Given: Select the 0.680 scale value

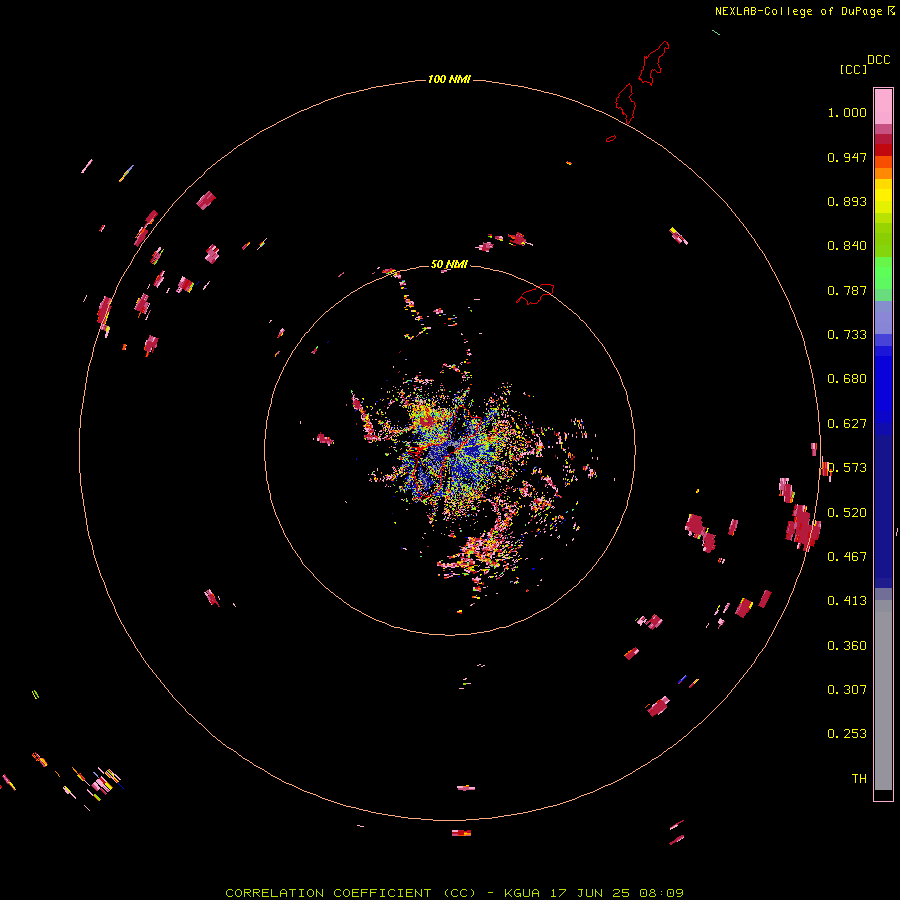Looking at the screenshot, I should pos(847,379).
